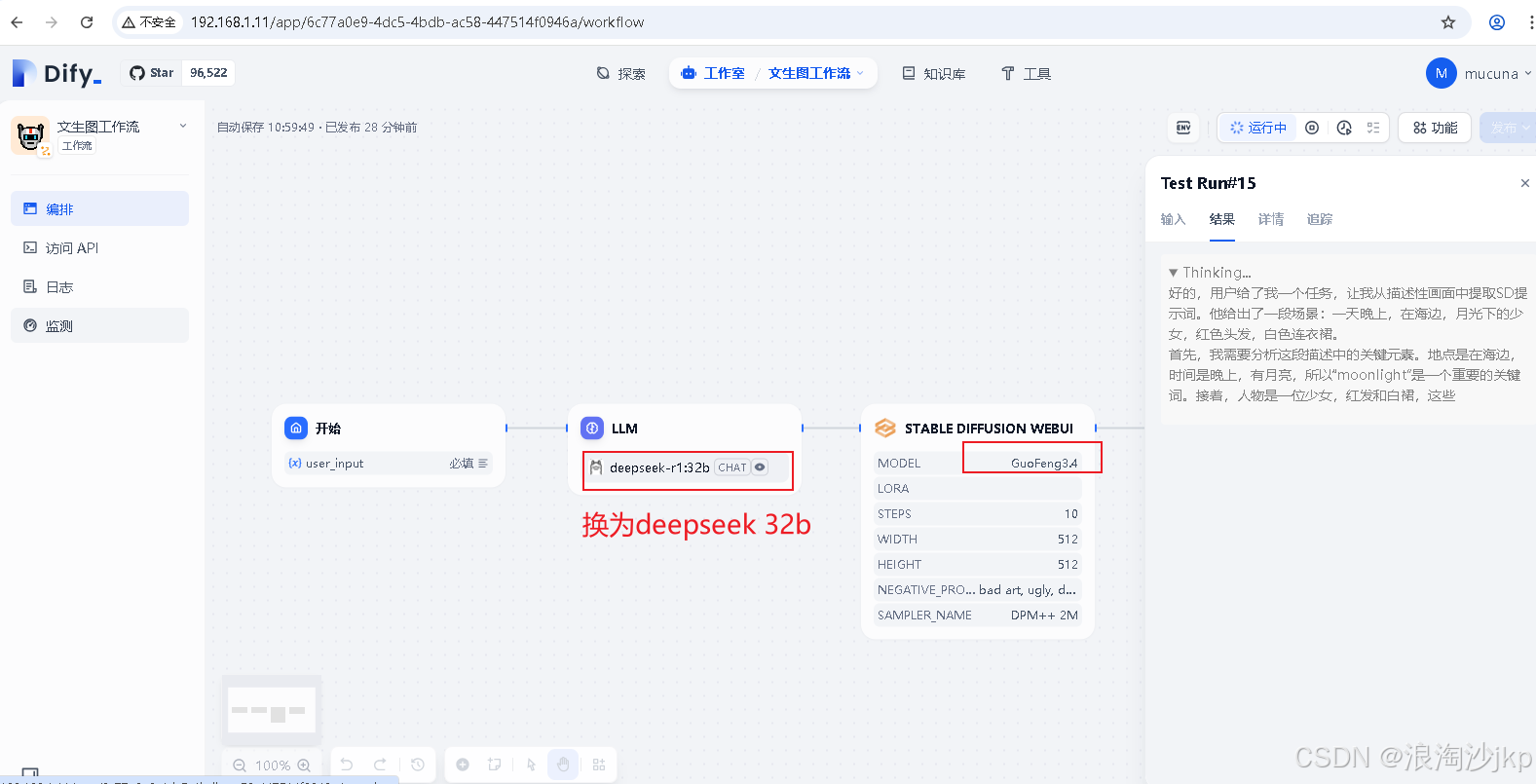Open the change history icon
This screenshot has height=784, width=1536.
click(418, 765)
